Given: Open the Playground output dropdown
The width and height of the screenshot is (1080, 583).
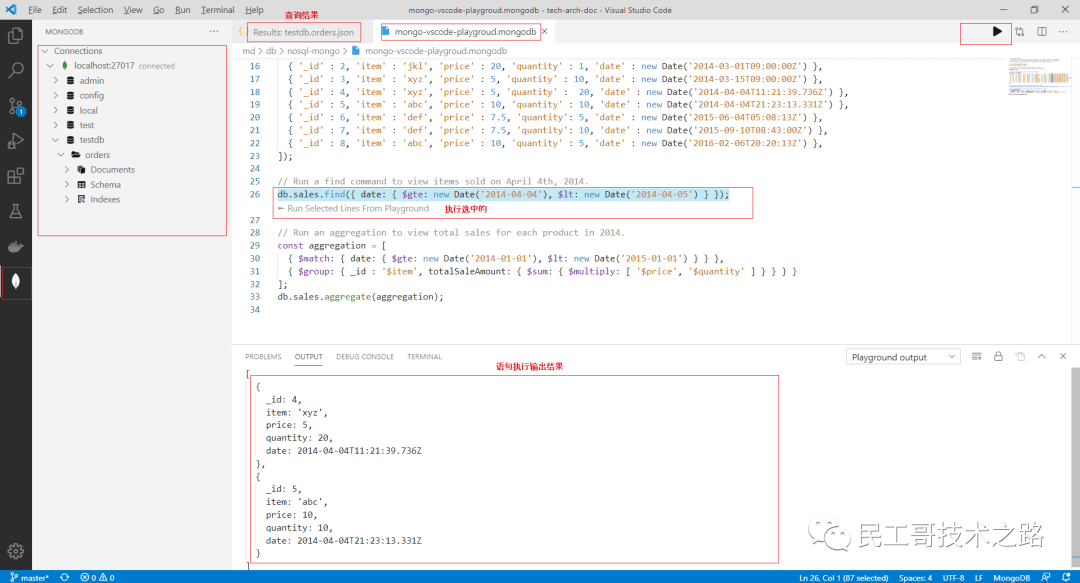Looking at the screenshot, I should (x=902, y=355).
